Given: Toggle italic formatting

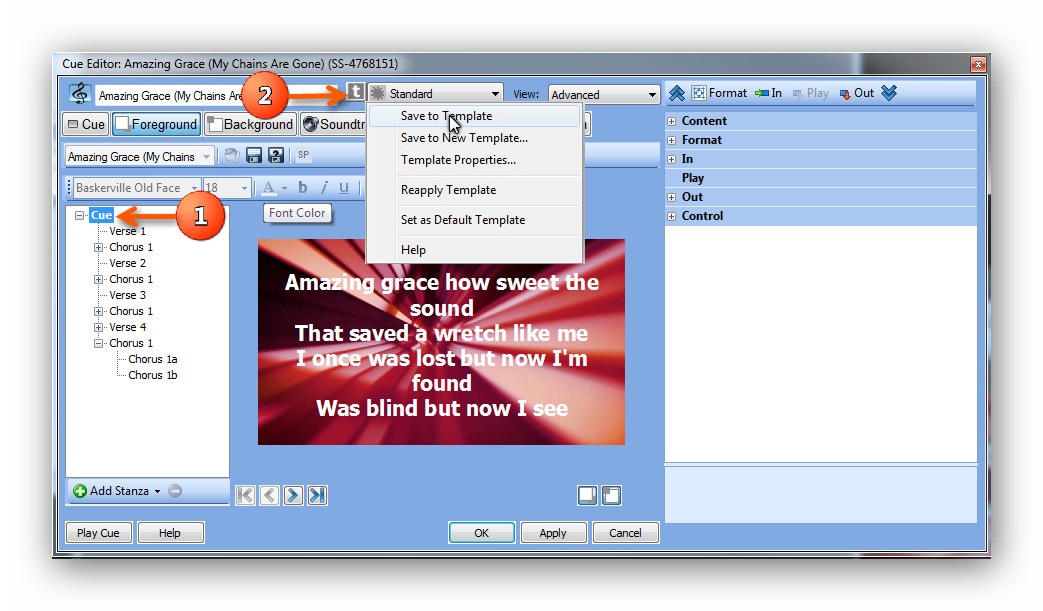Looking at the screenshot, I should tap(324, 187).
